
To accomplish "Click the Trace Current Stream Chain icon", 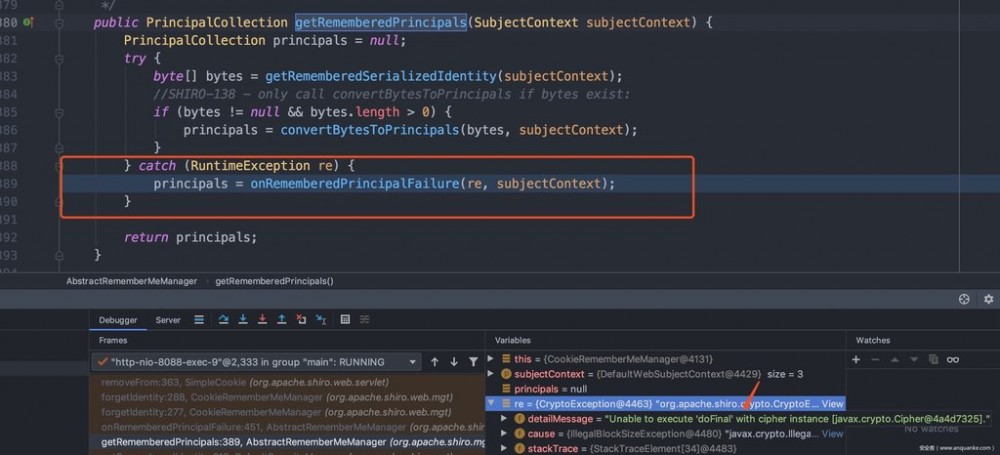I will [x=365, y=320].
